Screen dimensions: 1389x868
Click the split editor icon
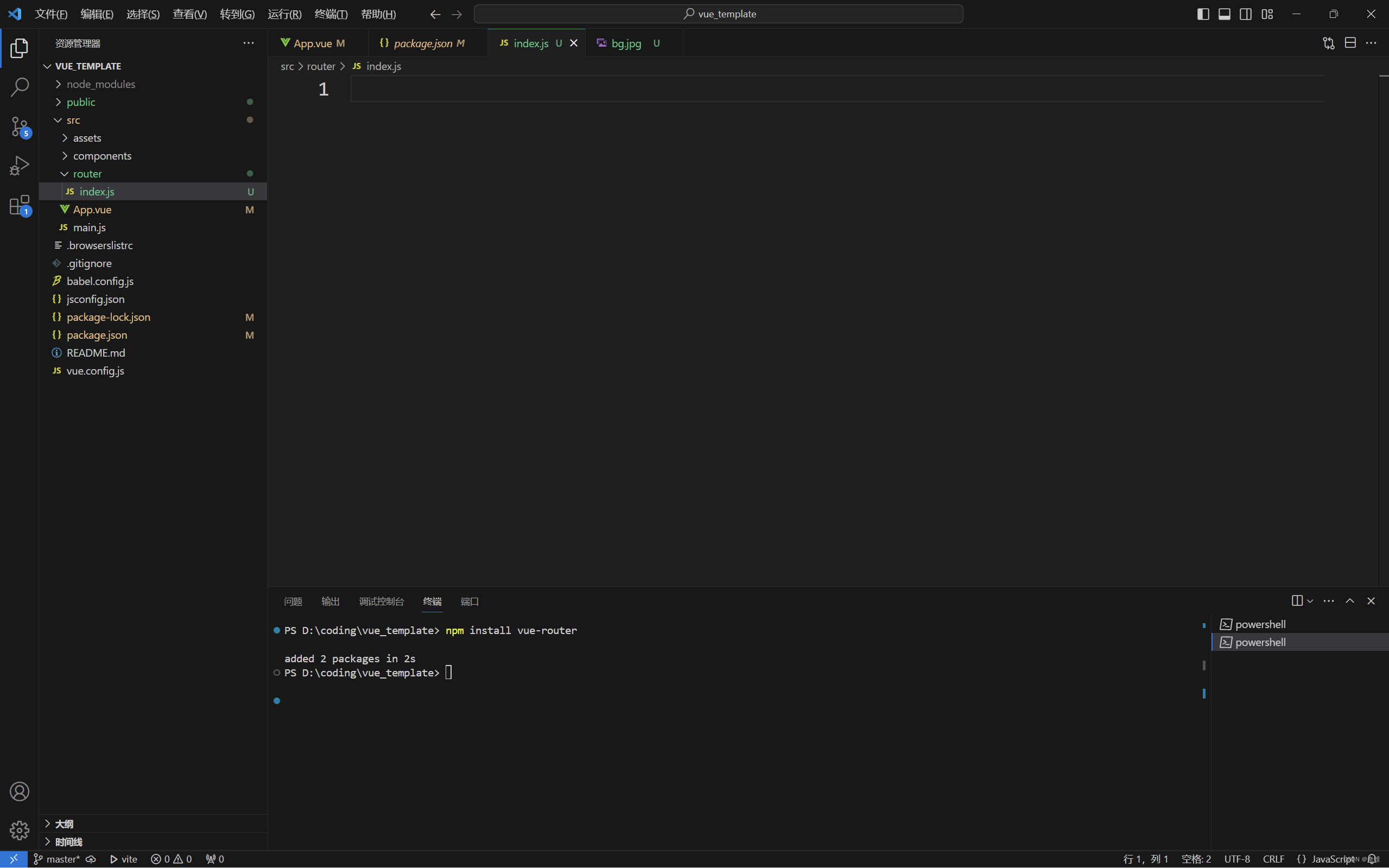click(1350, 43)
